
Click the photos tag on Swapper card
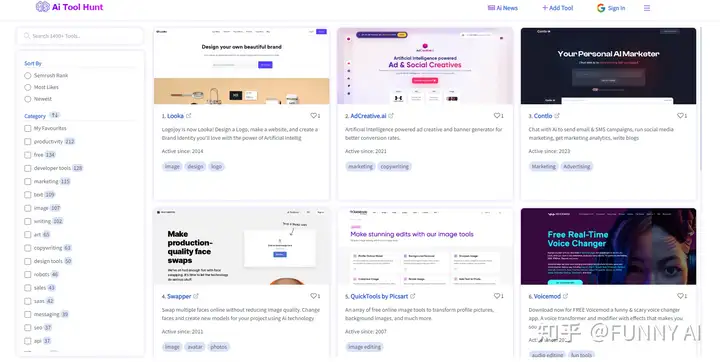pos(219,347)
